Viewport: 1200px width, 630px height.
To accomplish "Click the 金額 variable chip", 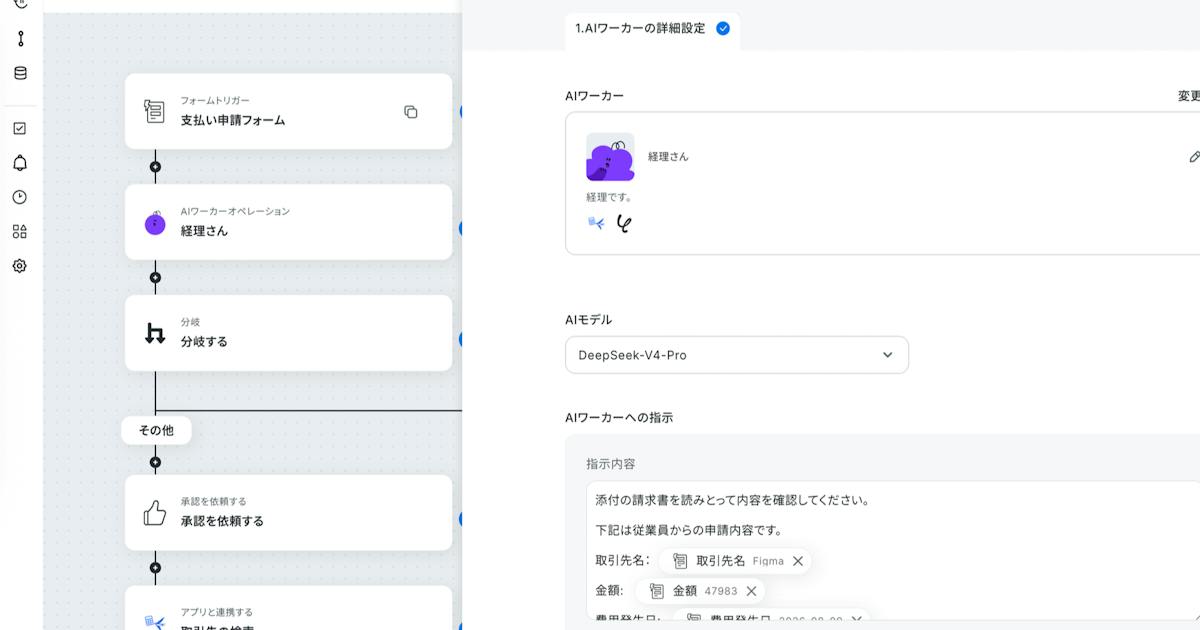I will tap(698, 591).
